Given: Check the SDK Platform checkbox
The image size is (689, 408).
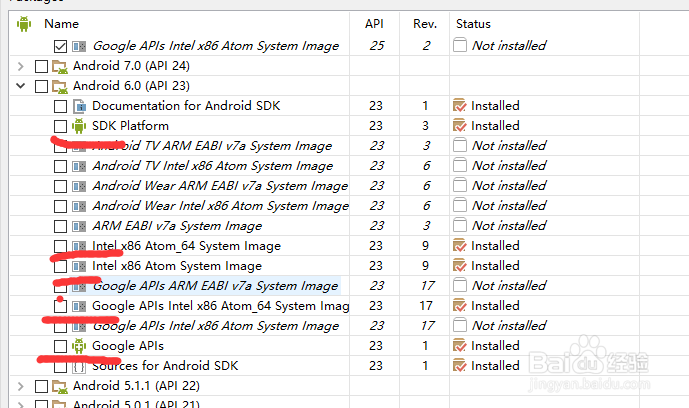Looking at the screenshot, I should (60, 126).
